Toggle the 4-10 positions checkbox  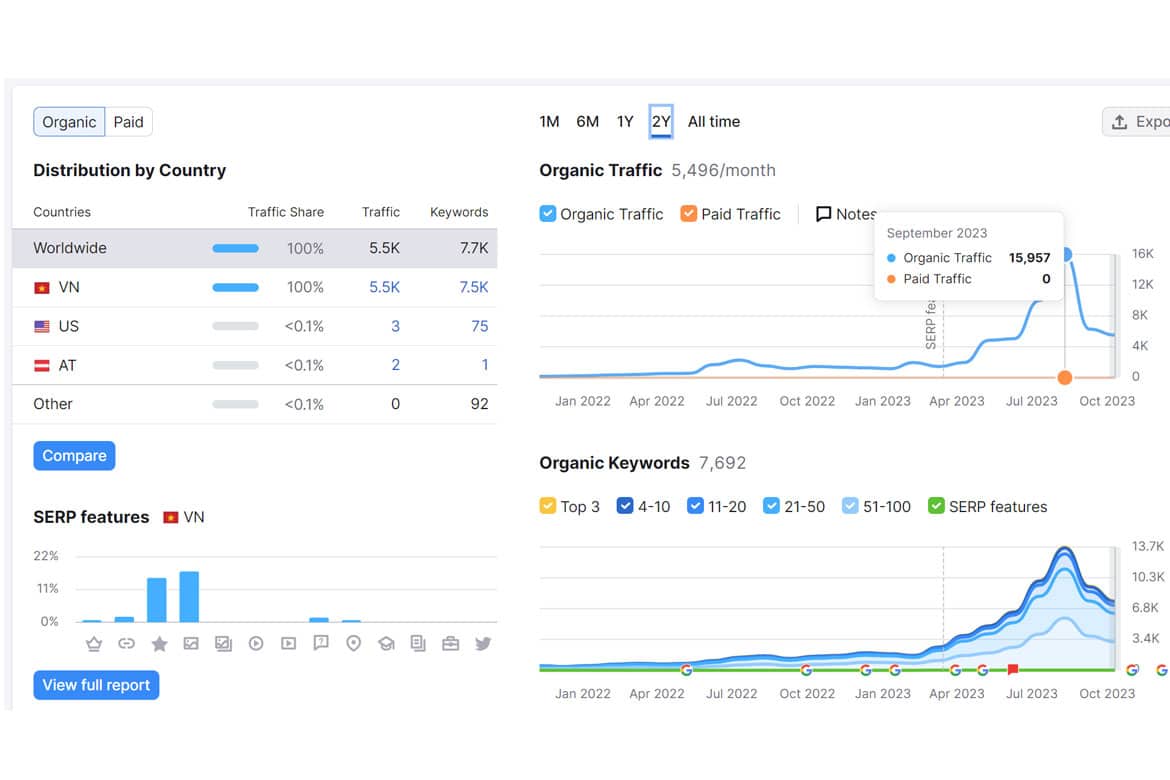[625, 506]
